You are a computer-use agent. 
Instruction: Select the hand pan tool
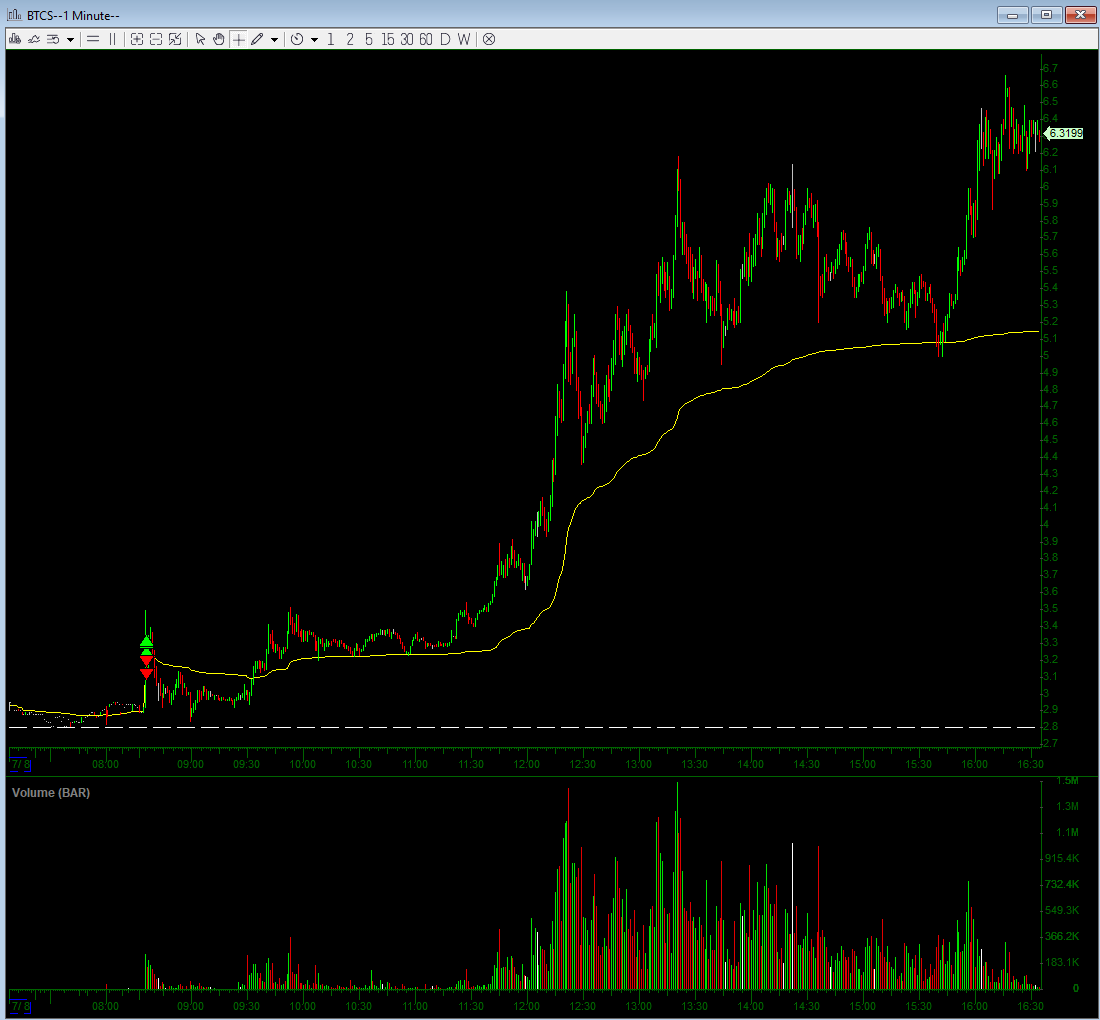tap(219, 39)
